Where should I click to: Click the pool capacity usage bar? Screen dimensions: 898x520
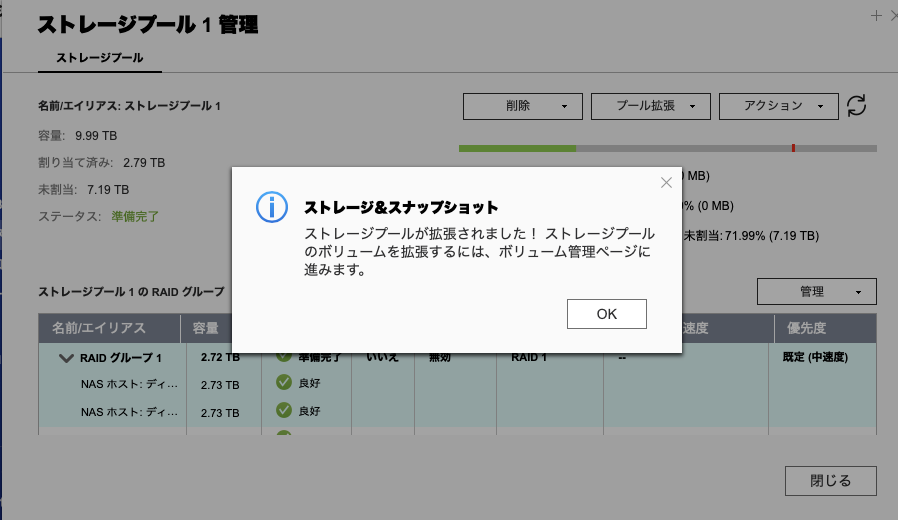(x=668, y=148)
